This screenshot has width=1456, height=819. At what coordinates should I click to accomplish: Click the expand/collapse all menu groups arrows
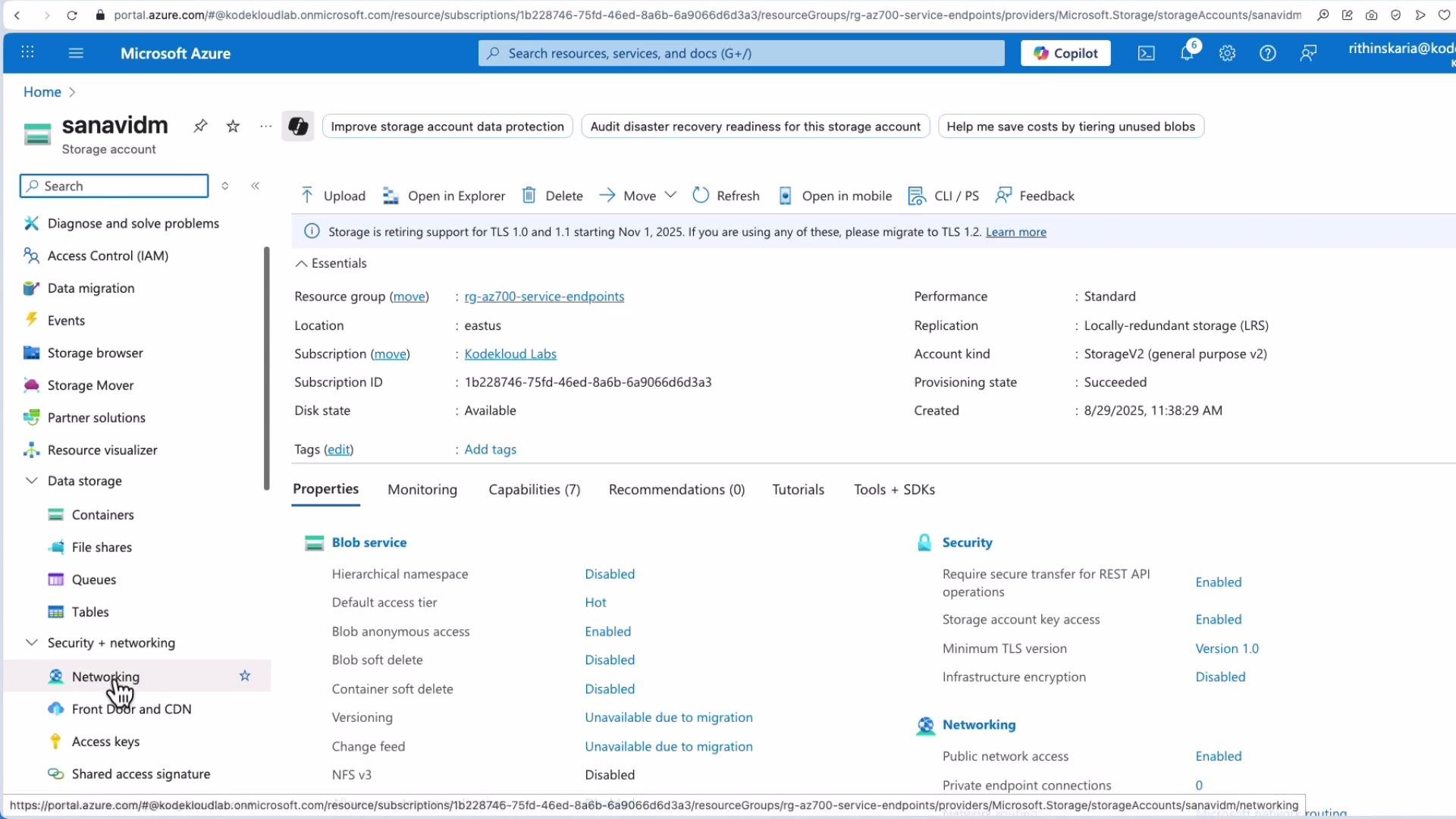[x=225, y=186]
